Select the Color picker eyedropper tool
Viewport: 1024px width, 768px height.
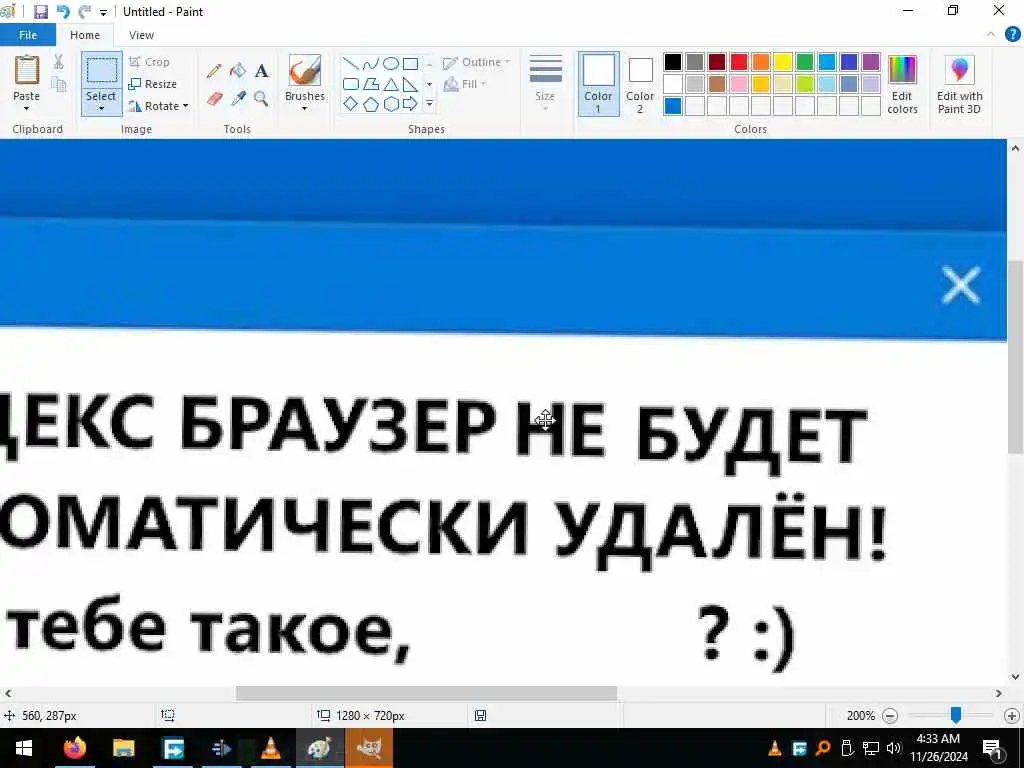(x=238, y=99)
